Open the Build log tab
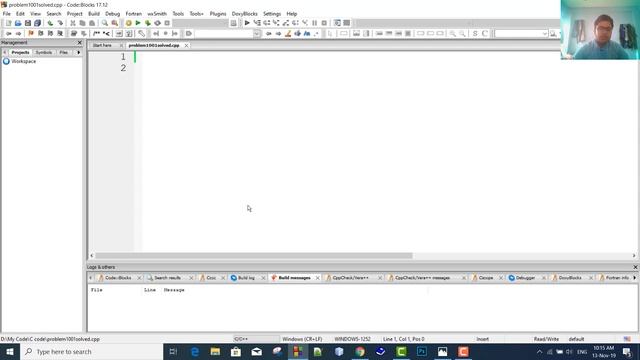The height and width of the screenshot is (360, 640). pyautogui.click(x=246, y=278)
